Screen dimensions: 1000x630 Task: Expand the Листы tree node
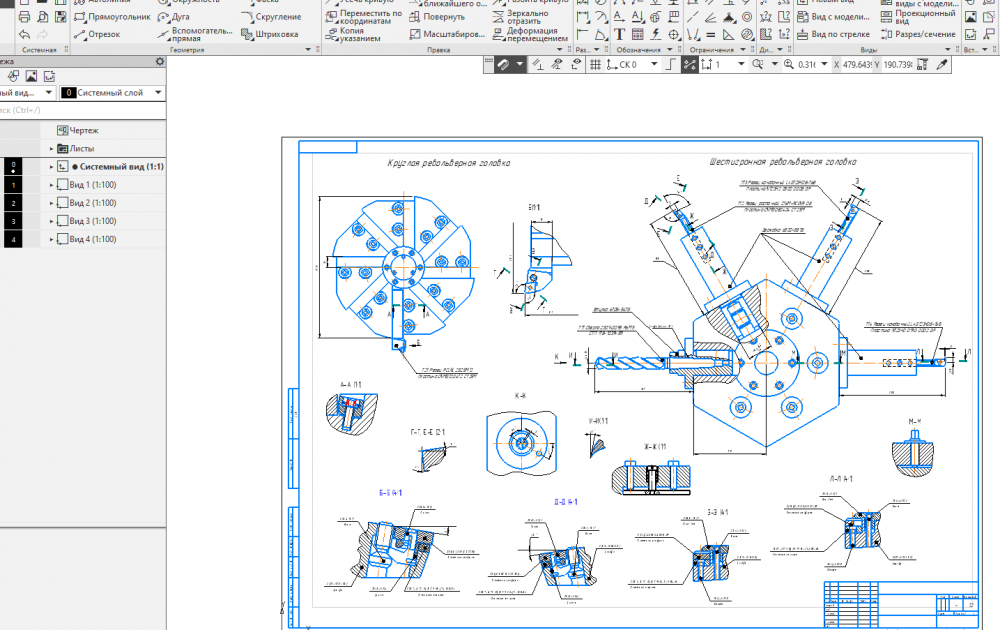click(x=51, y=149)
